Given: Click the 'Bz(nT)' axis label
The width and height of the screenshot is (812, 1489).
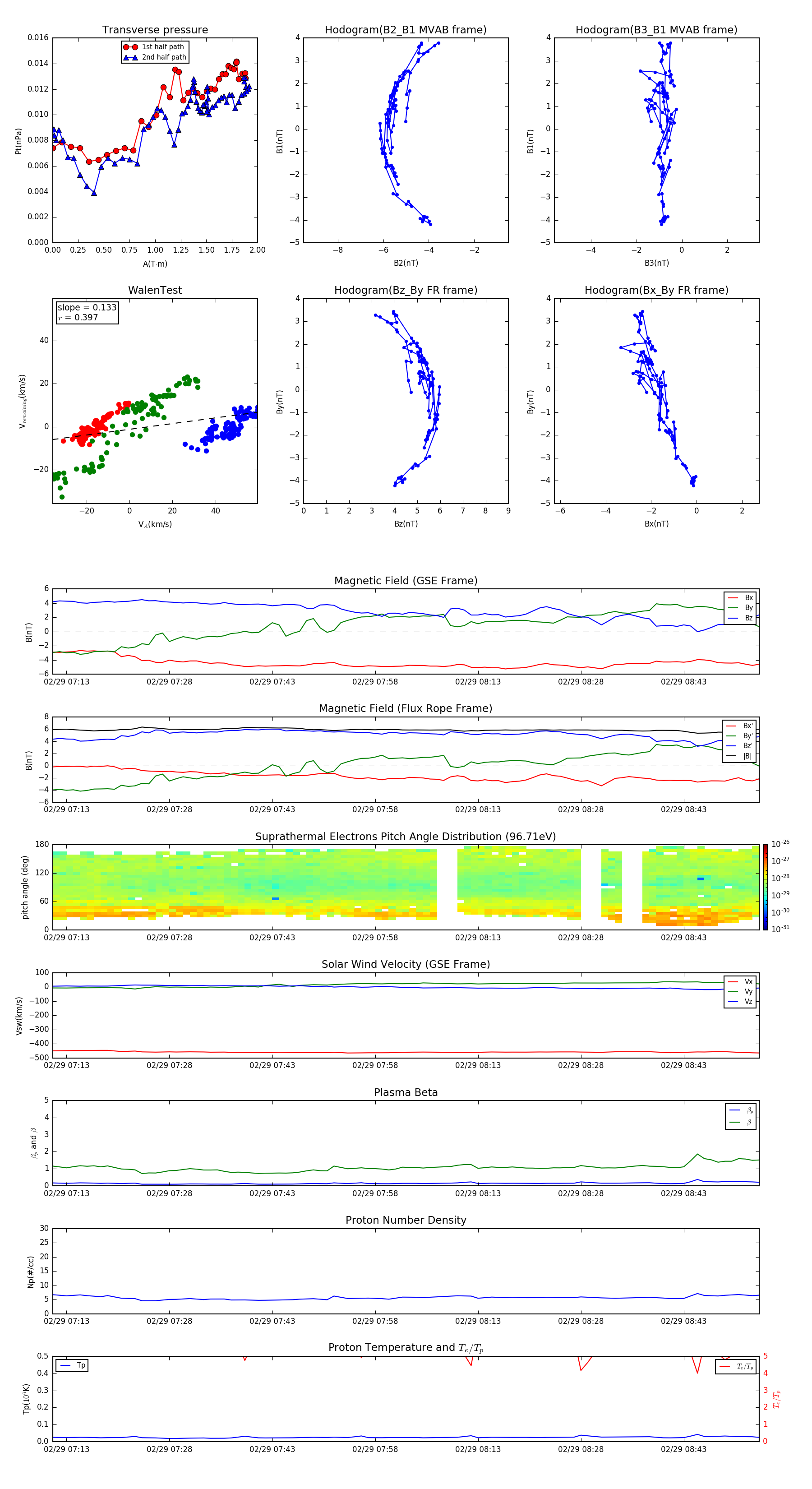Looking at the screenshot, I should [x=406, y=524].
